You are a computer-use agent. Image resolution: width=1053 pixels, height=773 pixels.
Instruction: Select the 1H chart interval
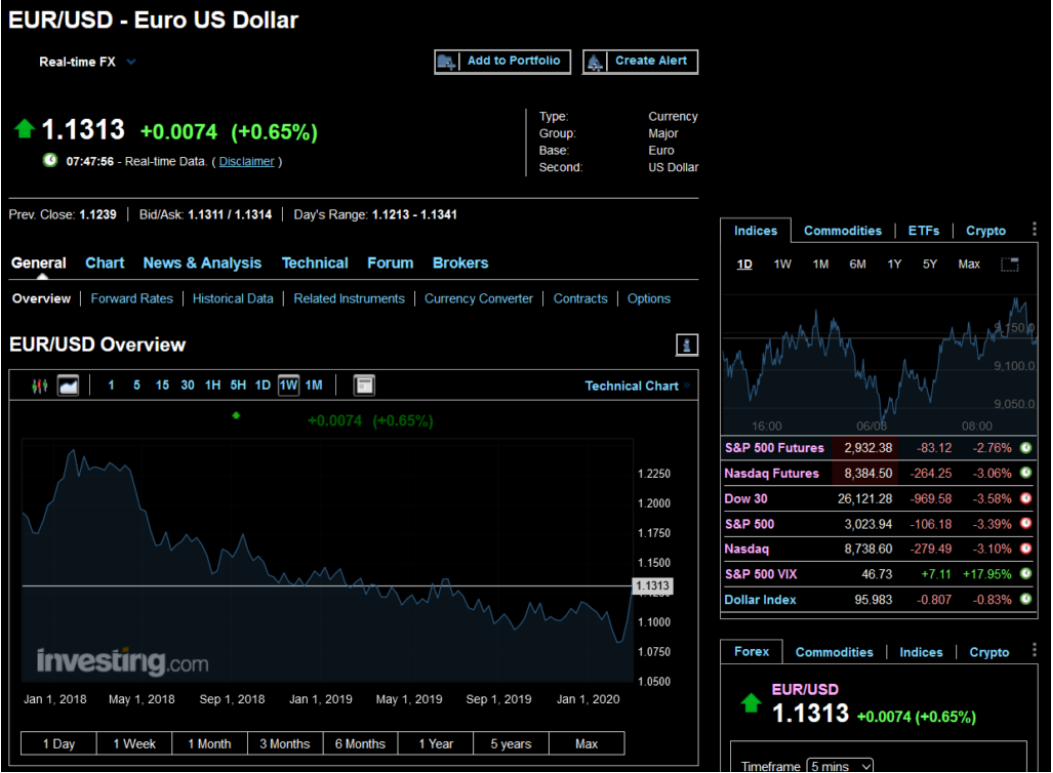[213, 385]
